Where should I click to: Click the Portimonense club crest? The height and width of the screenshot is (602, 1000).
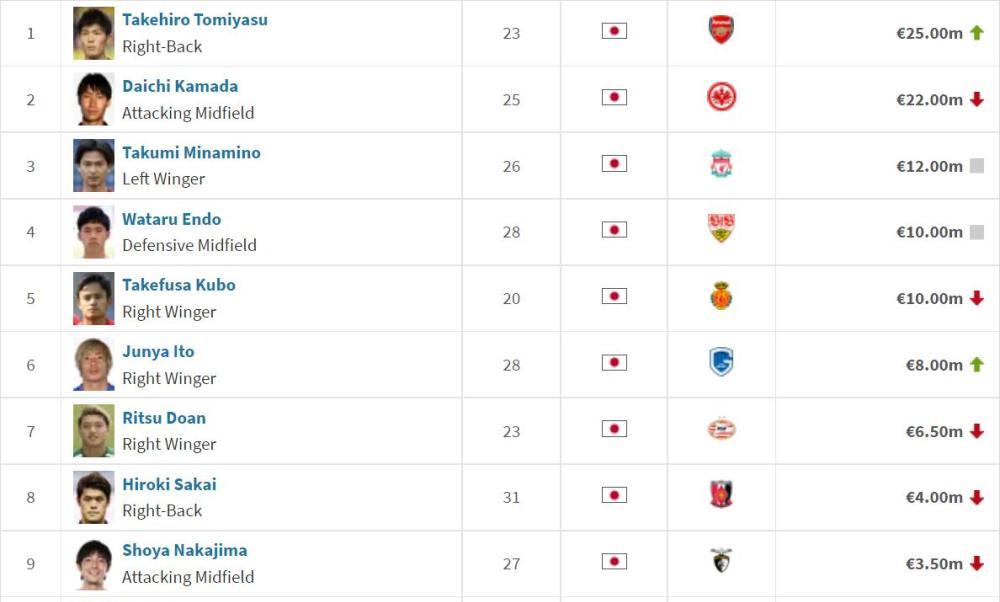(721, 561)
